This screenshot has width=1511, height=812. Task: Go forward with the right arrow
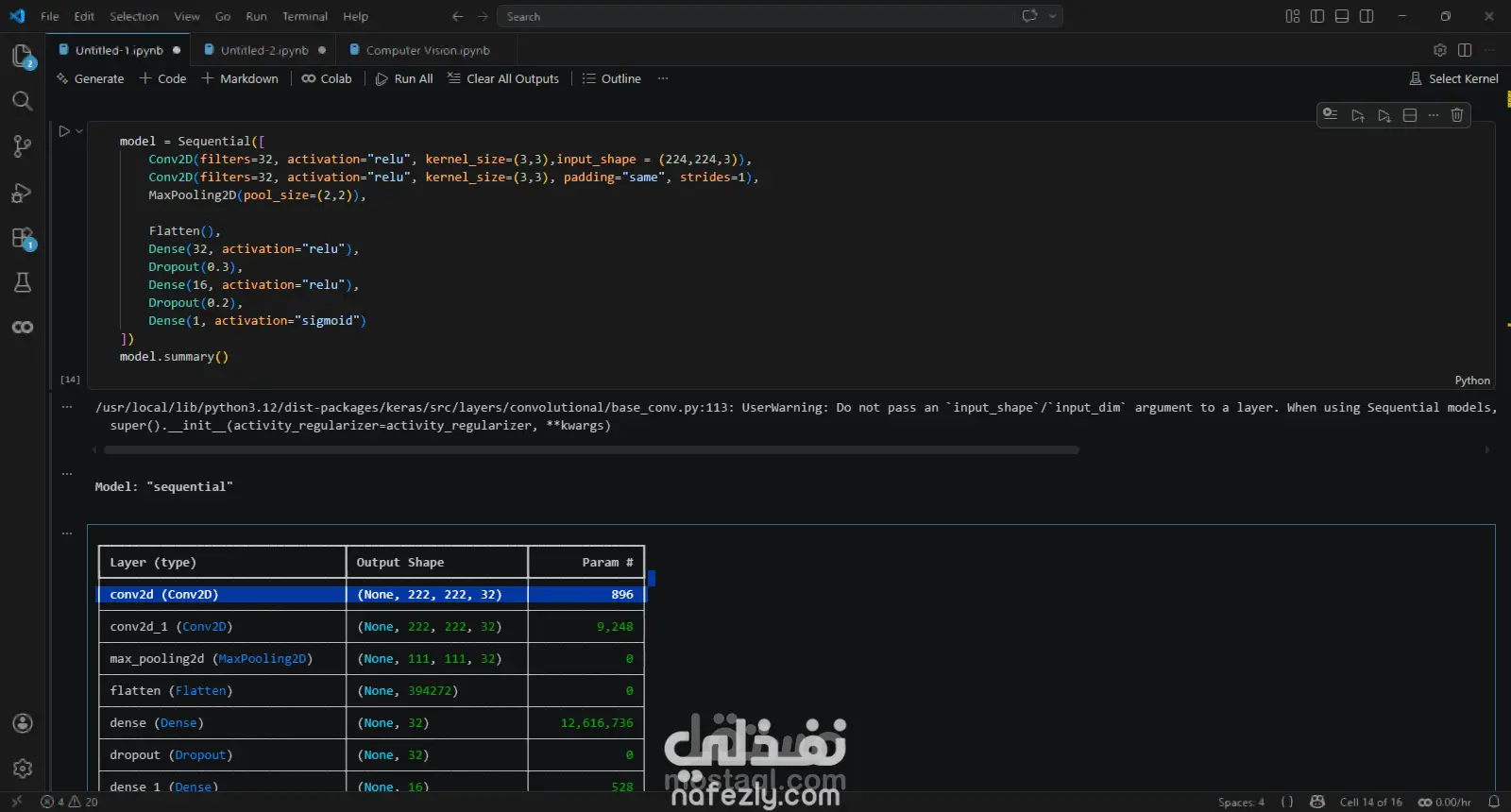tap(483, 16)
